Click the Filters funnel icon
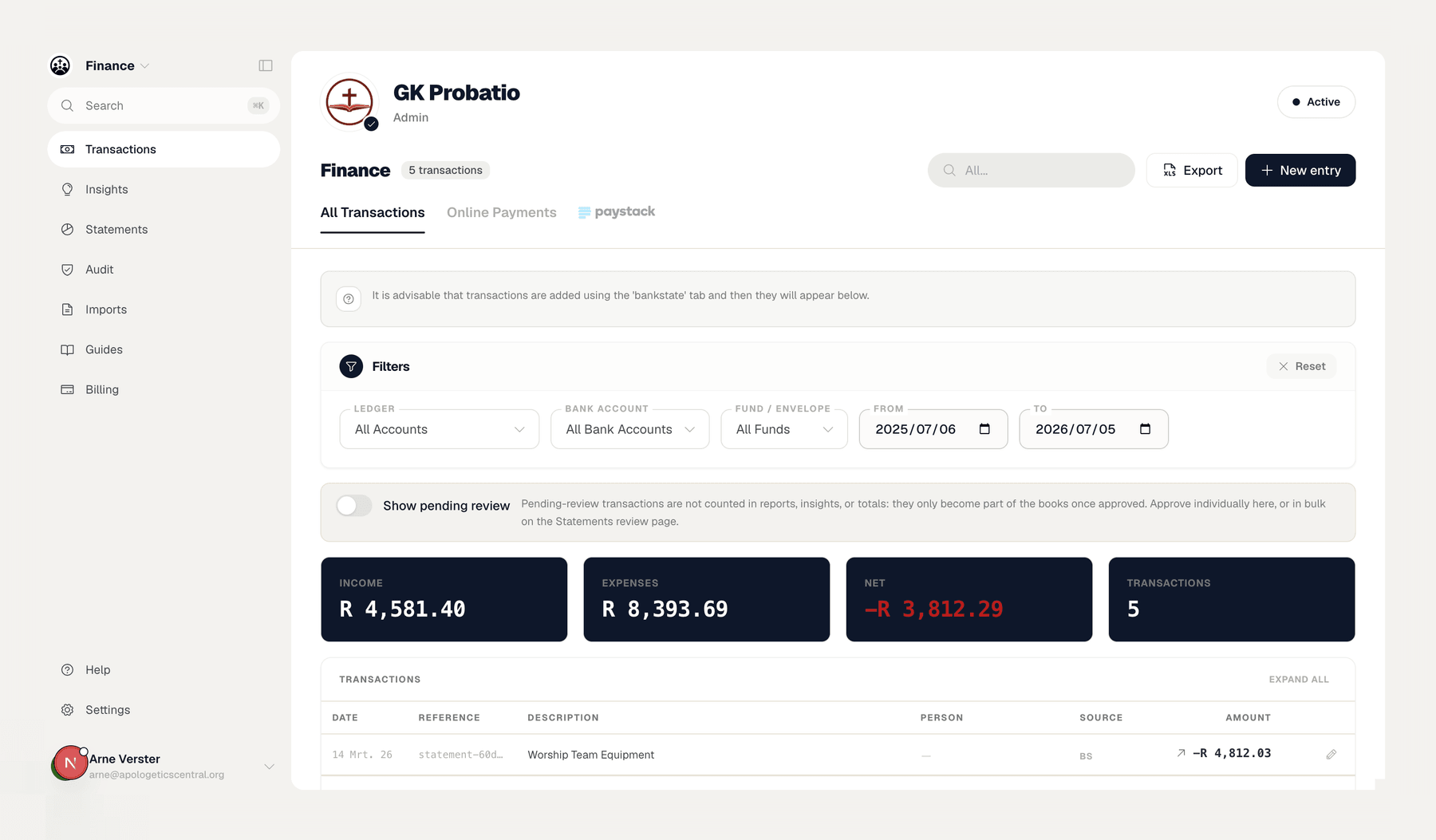The image size is (1436, 840). (x=351, y=366)
